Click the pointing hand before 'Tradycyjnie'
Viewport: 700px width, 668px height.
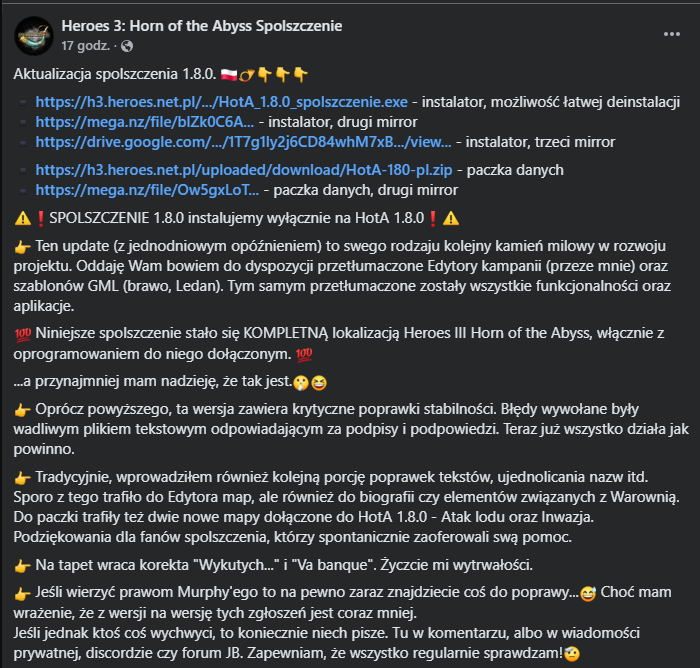(22, 477)
